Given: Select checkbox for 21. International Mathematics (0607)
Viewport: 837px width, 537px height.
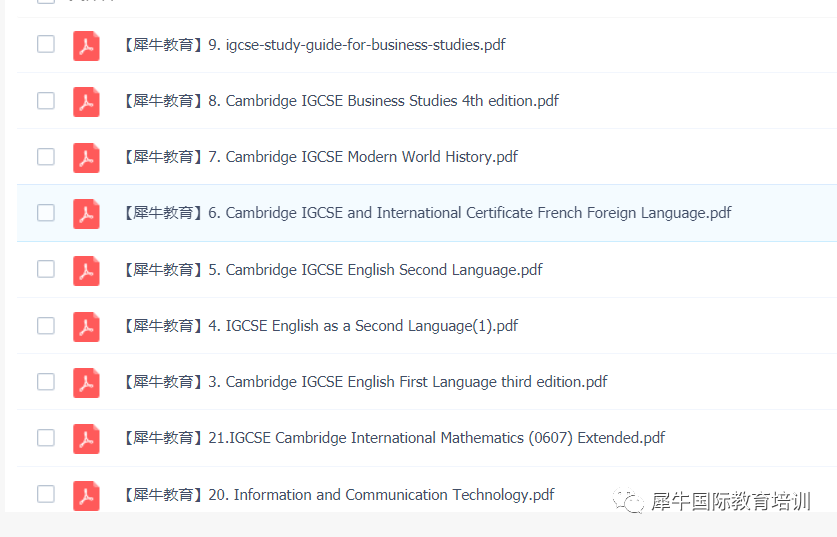Looking at the screenshot, I should pyautogui.click(x=46, y=438).
